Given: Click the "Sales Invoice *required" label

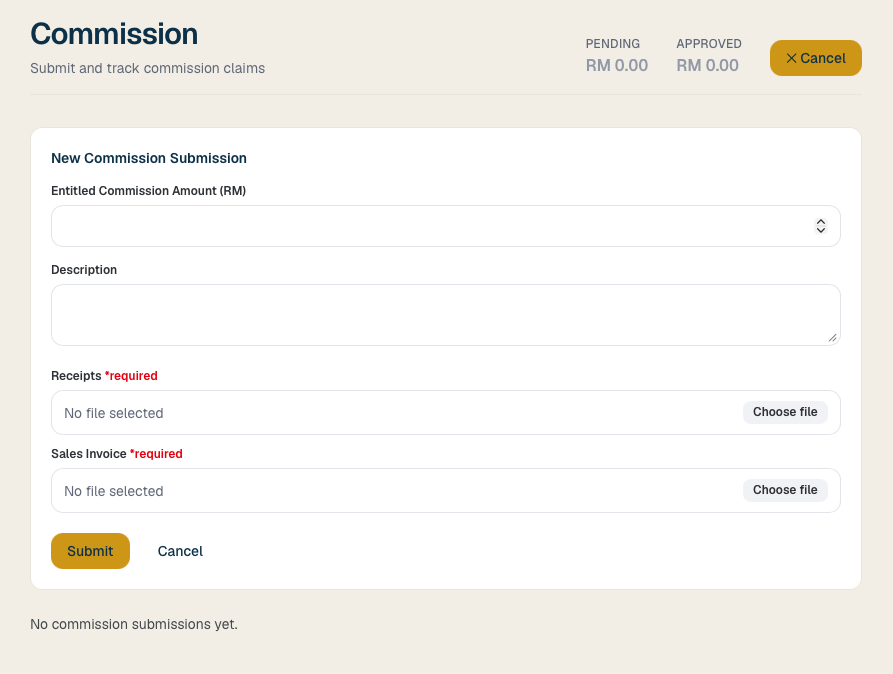Looking at the screenshot, I should click(x=117, y=454).
